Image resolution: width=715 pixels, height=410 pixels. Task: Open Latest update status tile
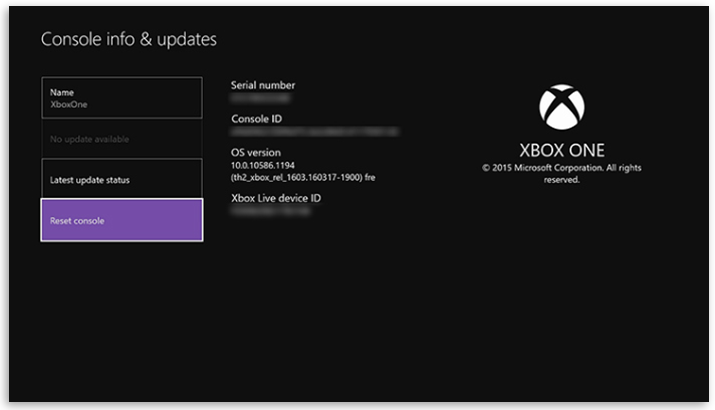[x=122, y=178]
